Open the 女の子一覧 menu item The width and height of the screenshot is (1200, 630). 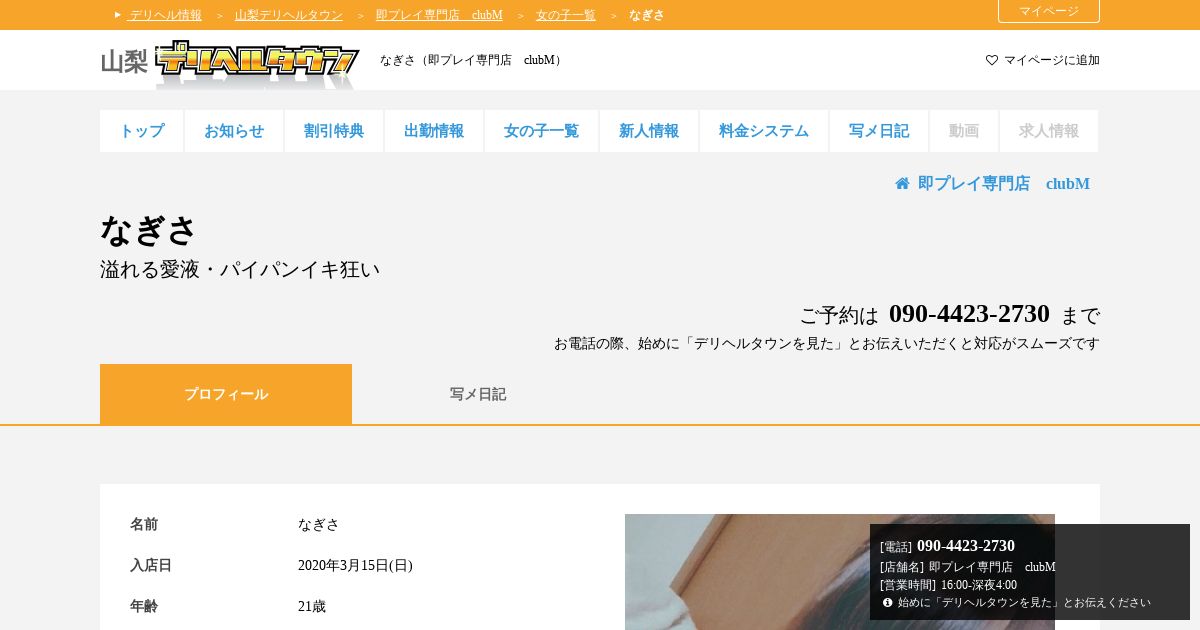click(541, 131)
